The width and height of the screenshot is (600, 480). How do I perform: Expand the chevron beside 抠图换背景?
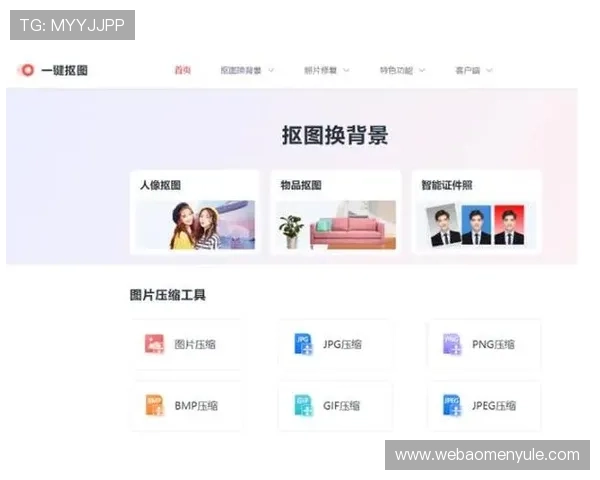click(271, 70)
